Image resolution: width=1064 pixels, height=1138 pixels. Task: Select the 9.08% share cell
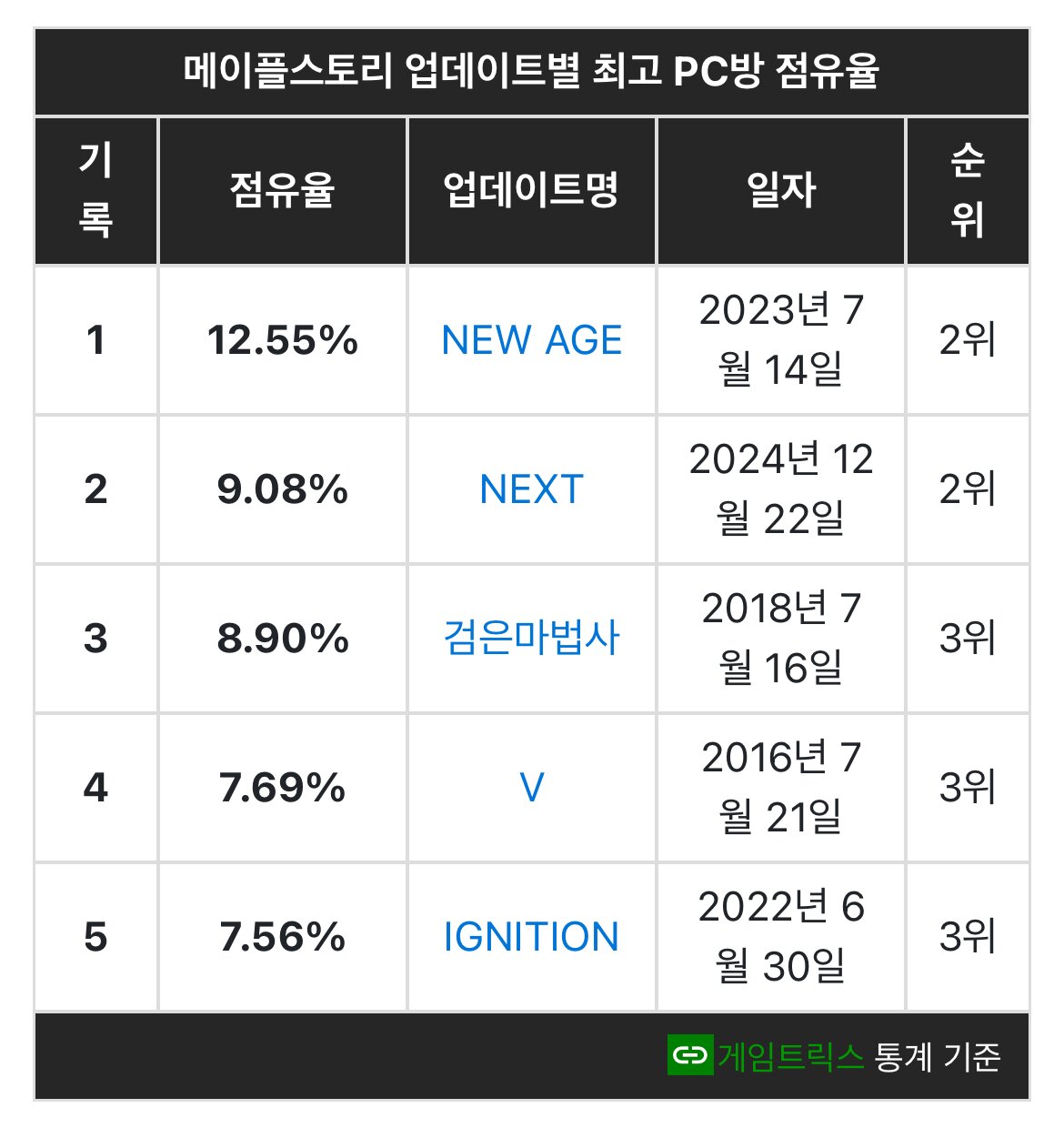coord(283,489)
